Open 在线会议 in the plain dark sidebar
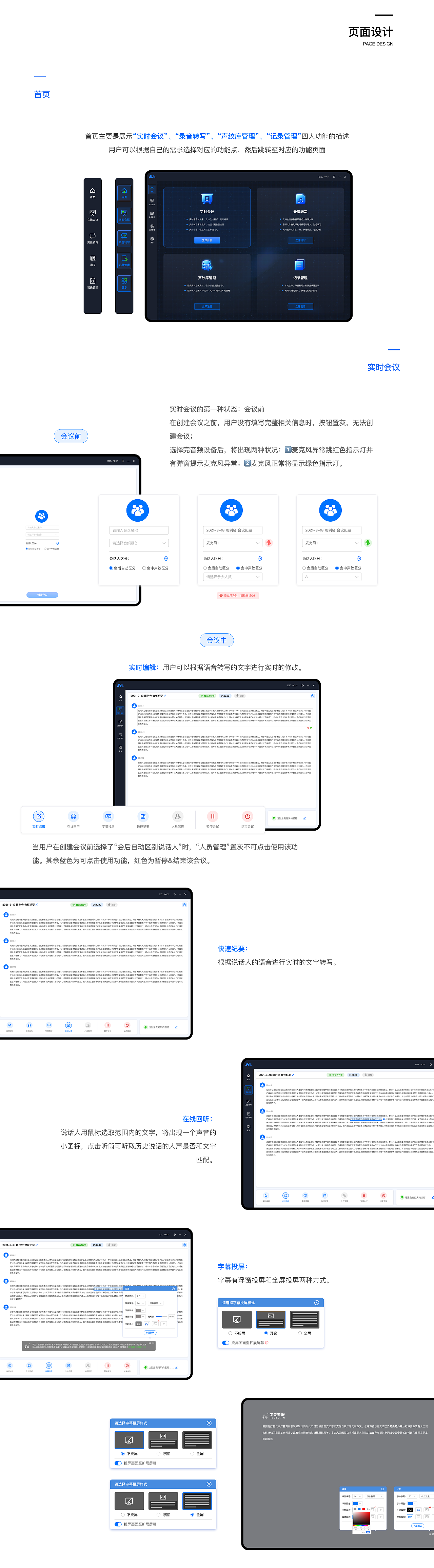Image resolution: width=434 pixels, height=1568 pixels. (x=93, y=213)
